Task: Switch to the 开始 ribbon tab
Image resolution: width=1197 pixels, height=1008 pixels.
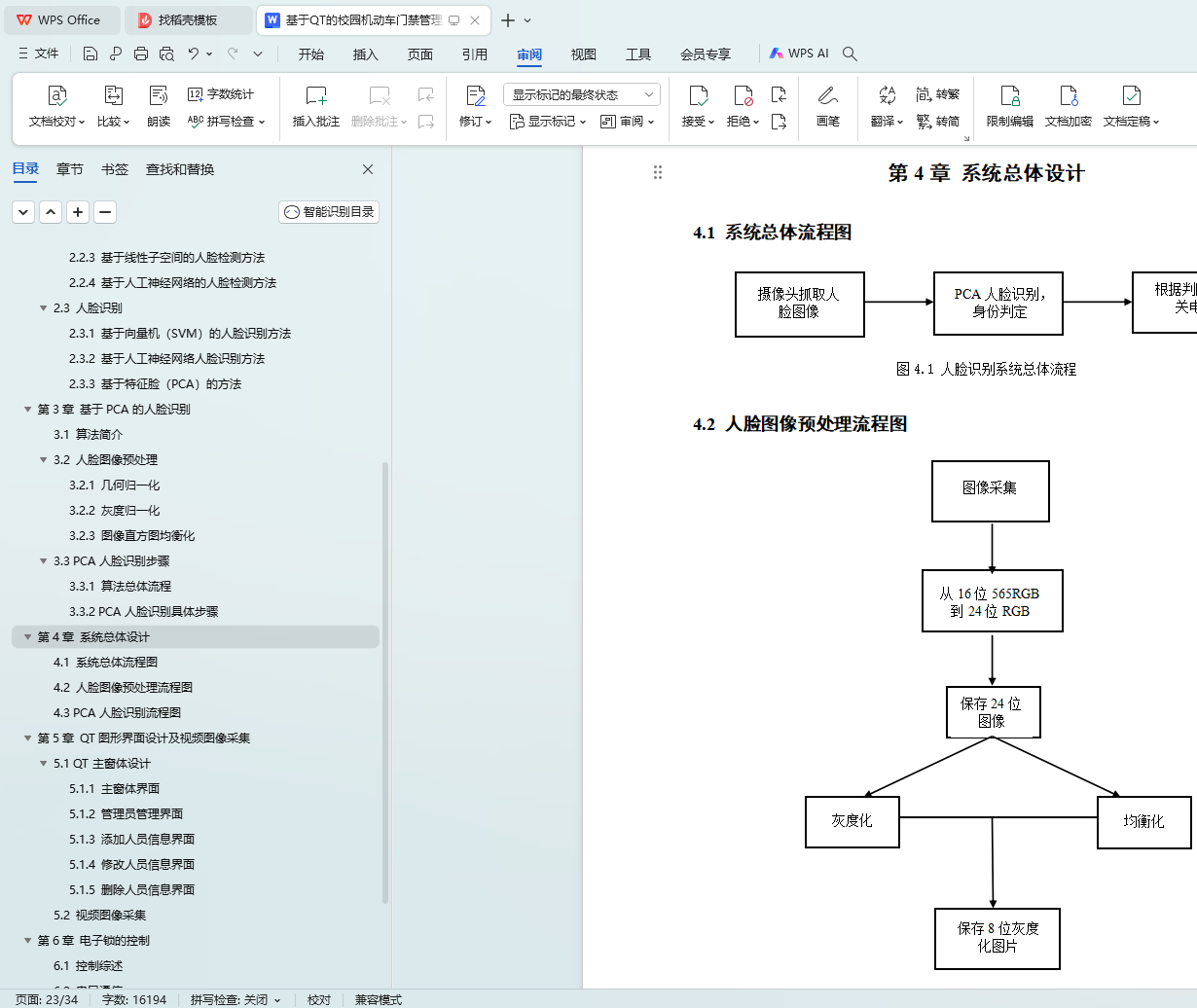Action: (311, 54)
